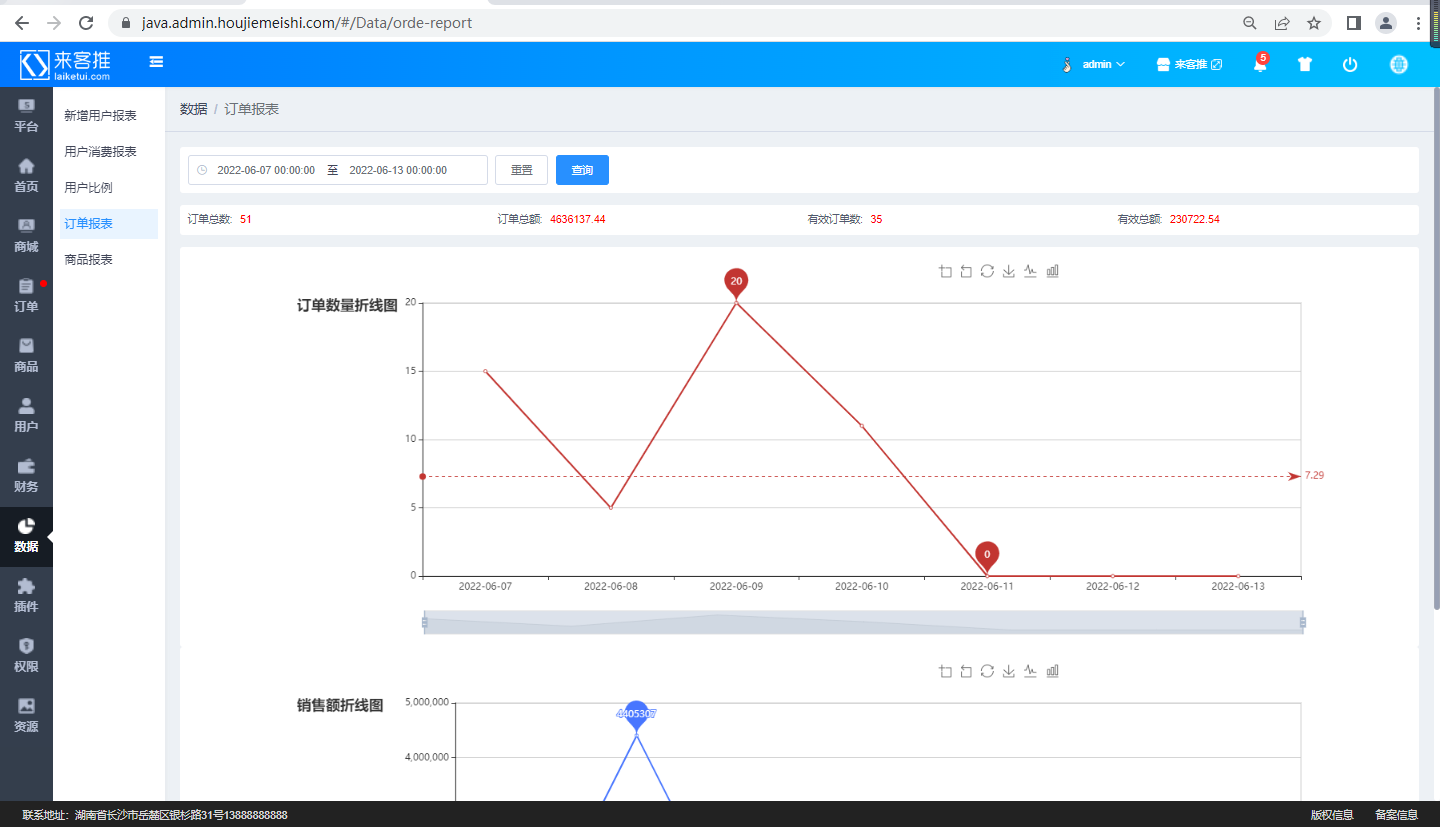Screen dimensions: 1440x827
Task: Open the 来客推 store link in the header
Action: 1189,64
